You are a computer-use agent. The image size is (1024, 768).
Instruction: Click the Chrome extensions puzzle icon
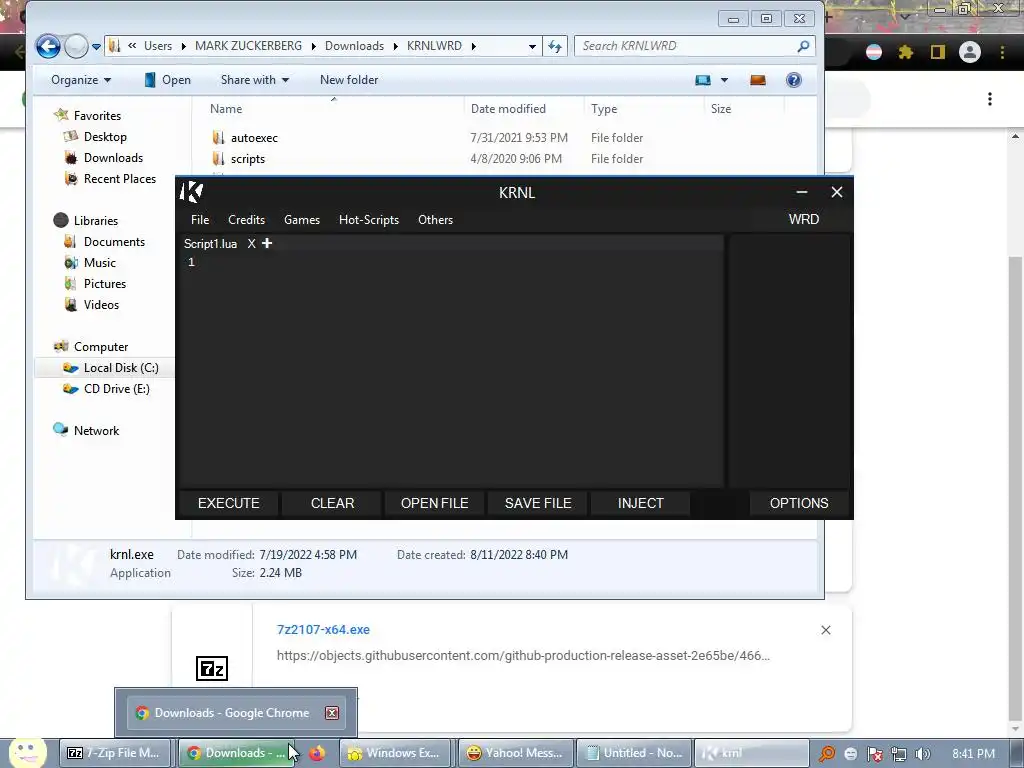pos(905,52)
